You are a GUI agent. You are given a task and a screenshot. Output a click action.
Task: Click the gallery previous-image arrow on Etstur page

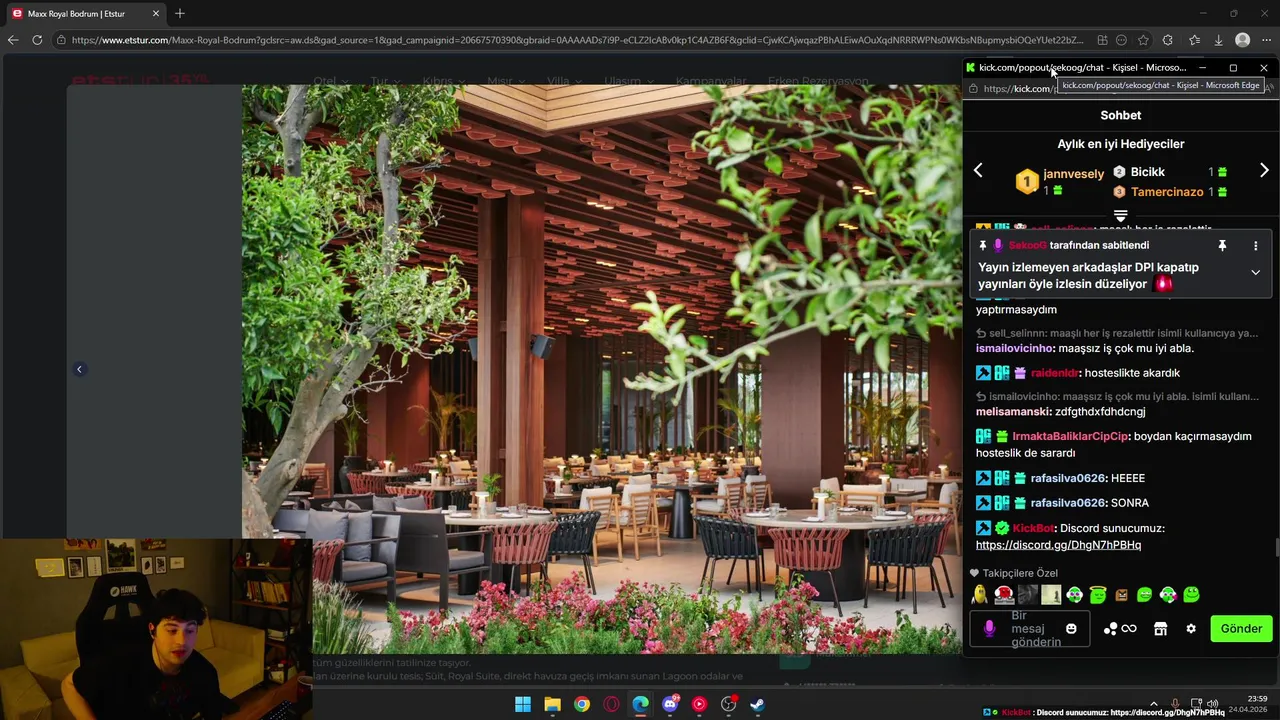pos(79,369)
